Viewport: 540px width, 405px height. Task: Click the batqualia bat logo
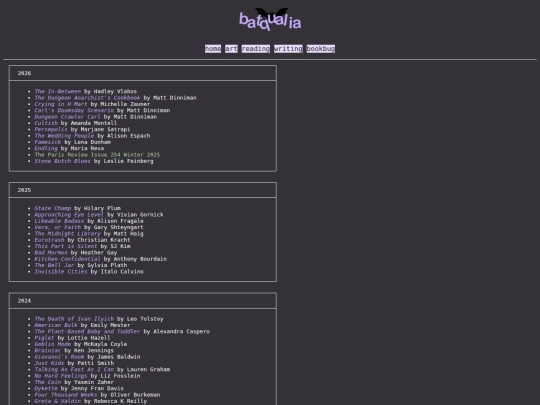[270, 19]
